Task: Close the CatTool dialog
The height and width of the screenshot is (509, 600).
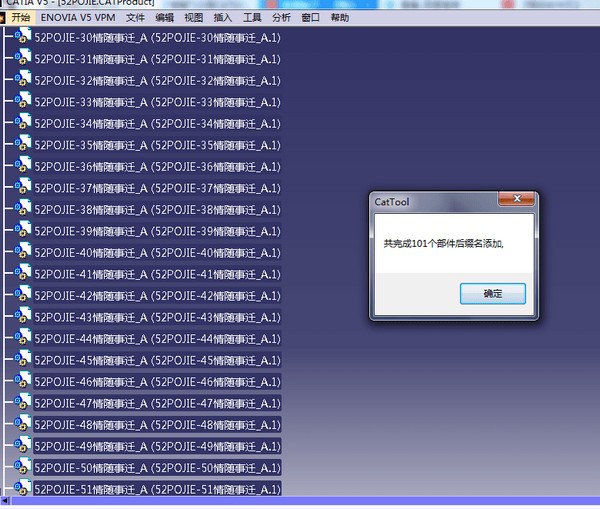Action: tap(516, 198)
